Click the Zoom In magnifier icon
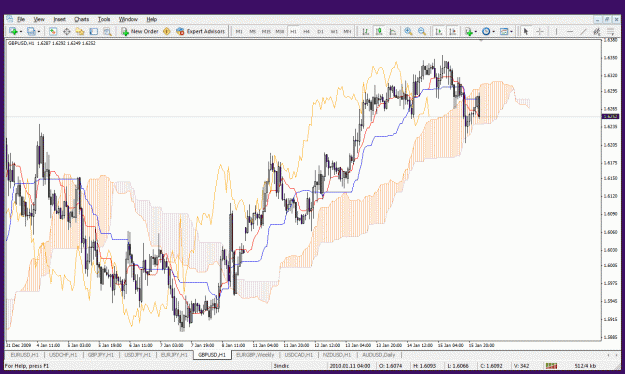 click(x=408, y=31)
